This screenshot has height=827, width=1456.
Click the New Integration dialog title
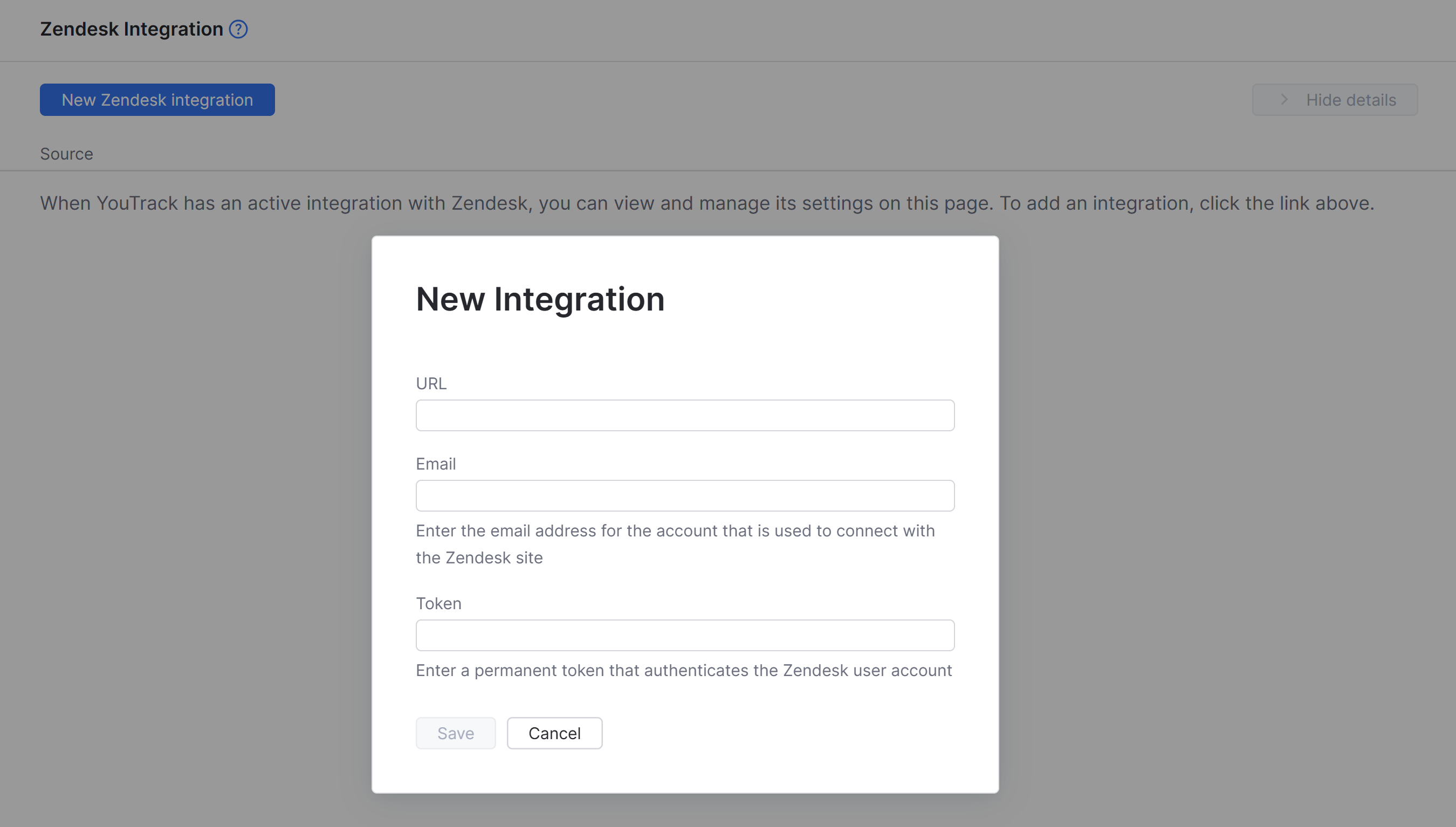point(540,299)
